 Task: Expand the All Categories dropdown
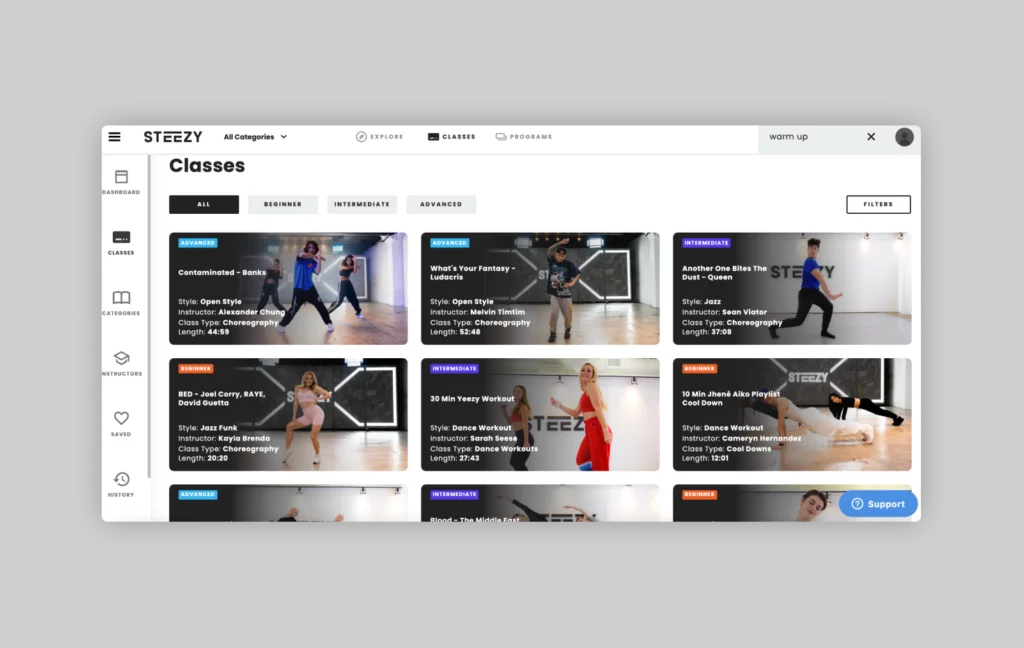(255, 137)
